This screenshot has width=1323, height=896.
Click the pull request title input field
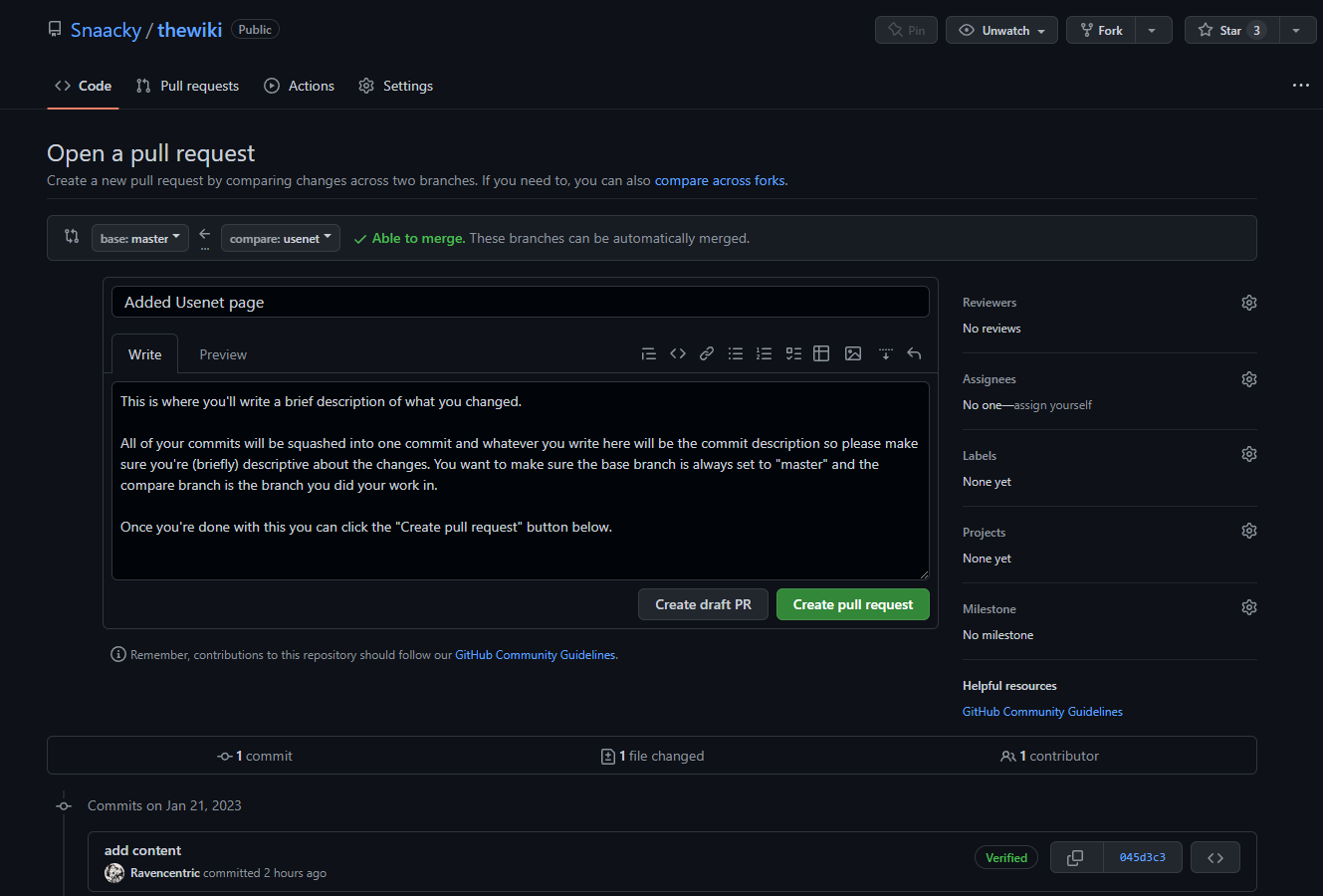[x=520, y=302]
